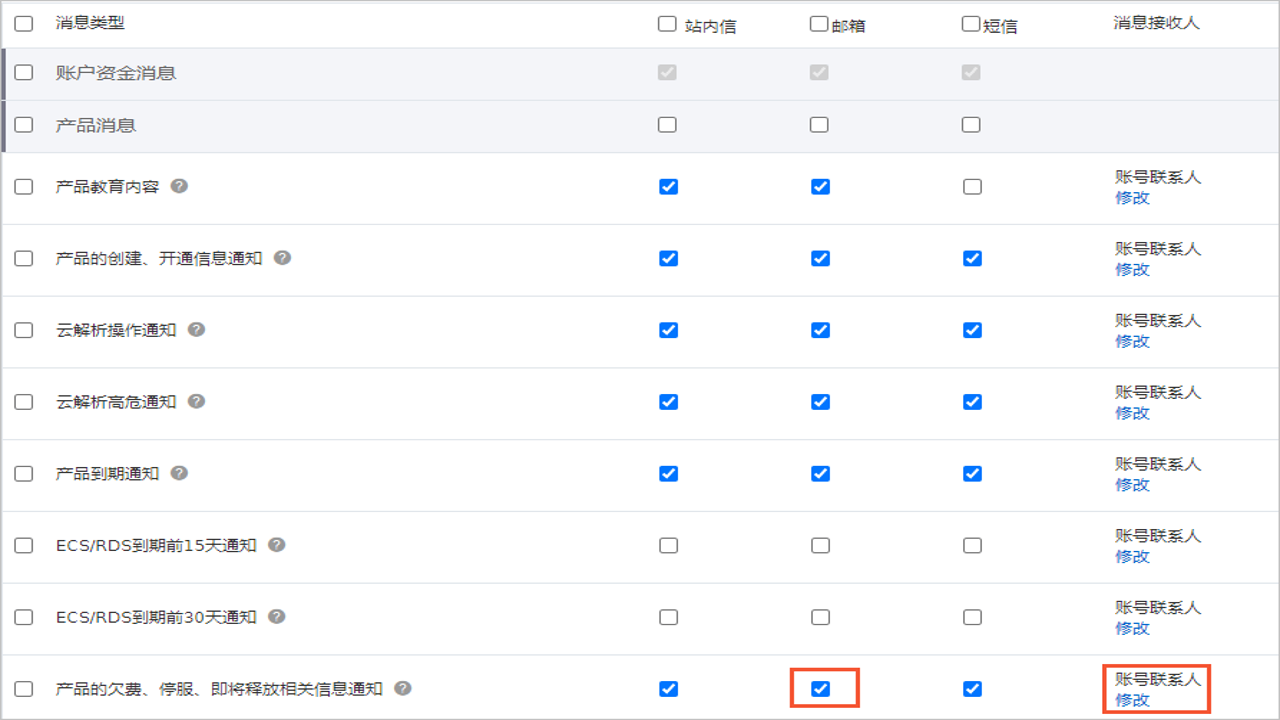Open help icon for 产品到期通知

click(x=179, y=473)
